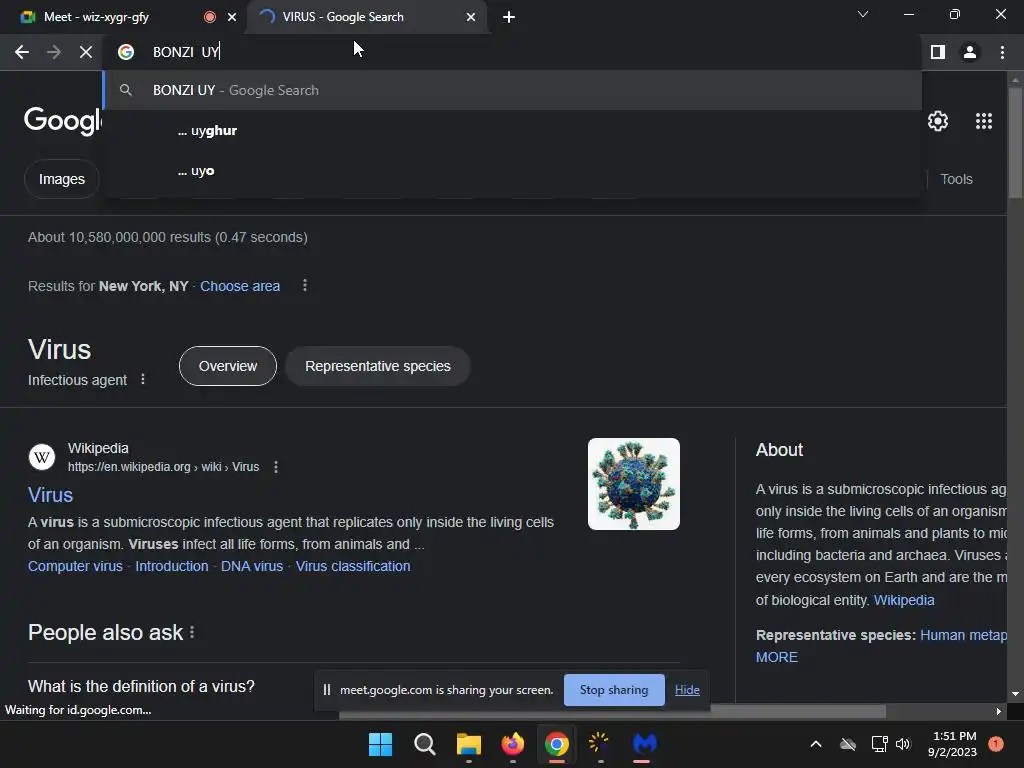This screenshot has height=768, width=1024.
Task: Select the Overview chip
Action: click(227, 366)
